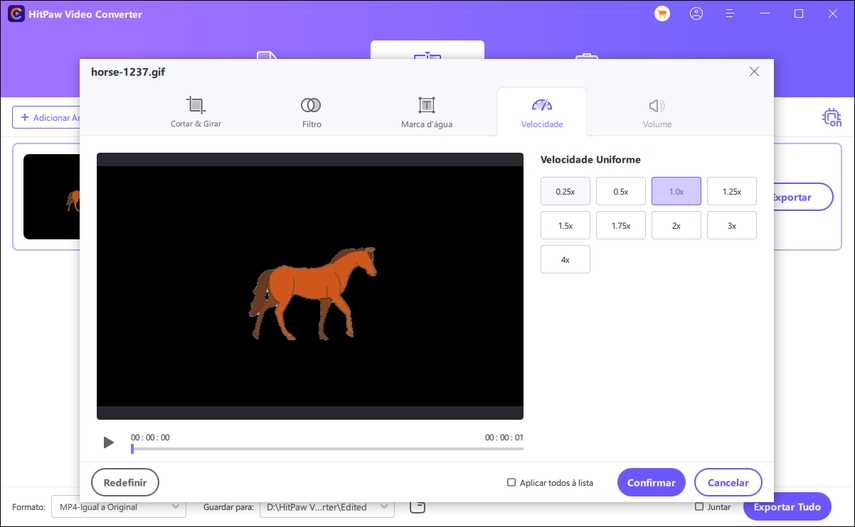Viewport: 855px width, 527px height.
Task: Click the video preview area
Action: click(310, 286)
